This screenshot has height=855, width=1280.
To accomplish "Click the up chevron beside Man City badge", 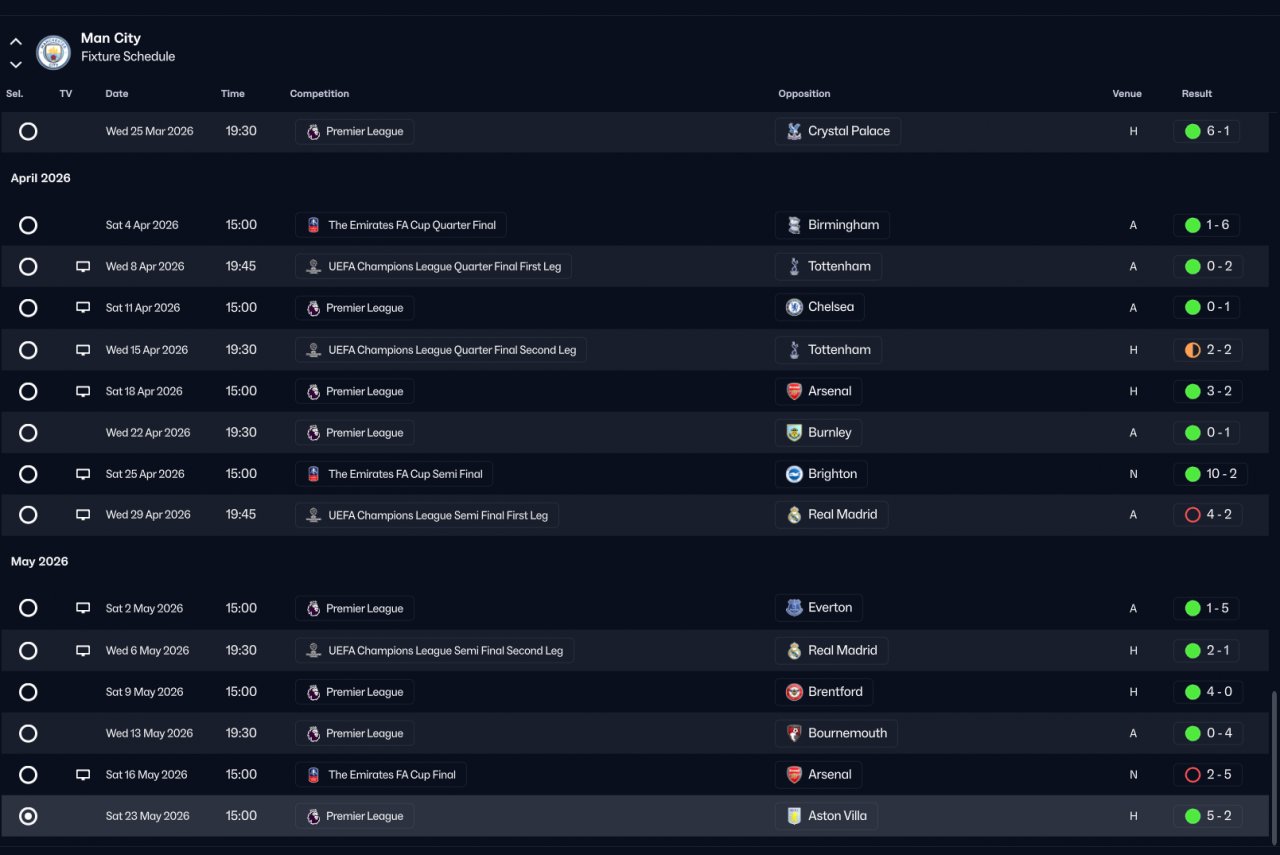I will click(x=16, y=42).
